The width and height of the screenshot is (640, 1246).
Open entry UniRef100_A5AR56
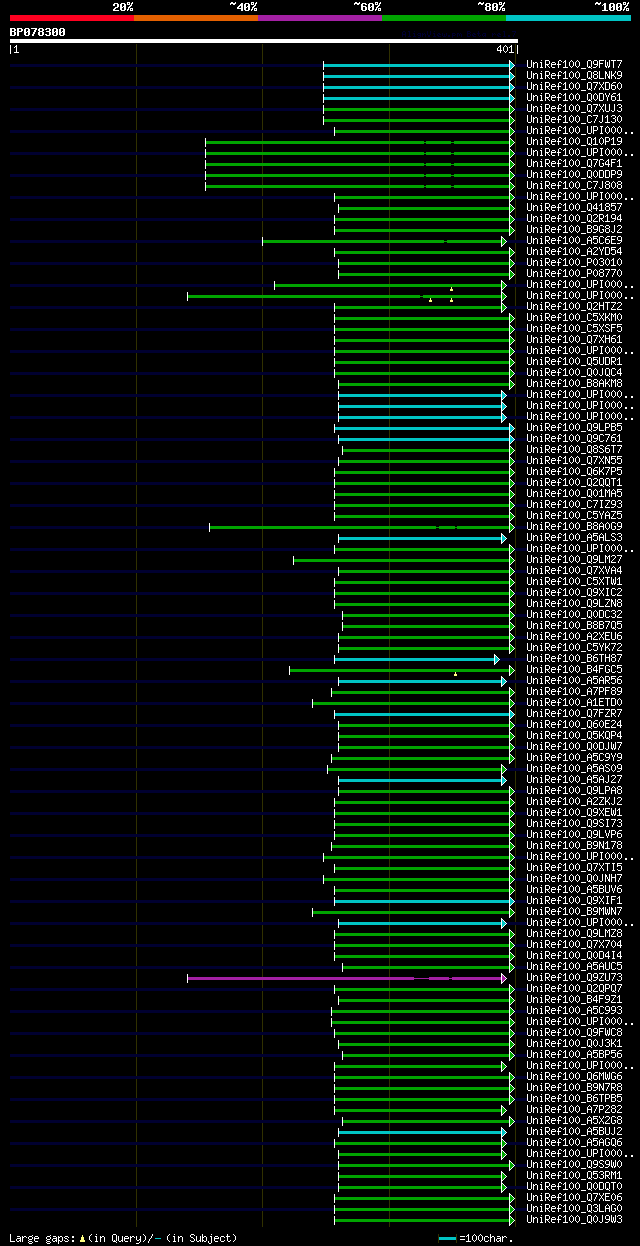574,680
